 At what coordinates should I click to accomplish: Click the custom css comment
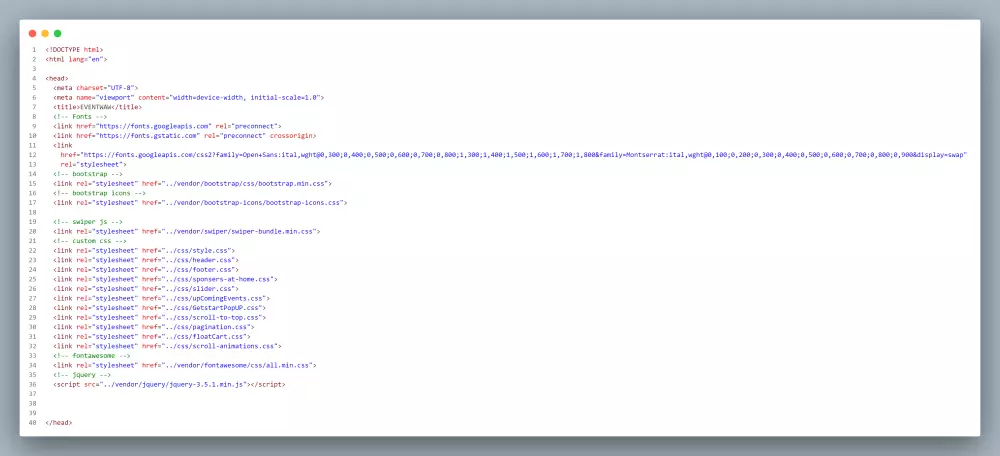click(x=90, y=241)
